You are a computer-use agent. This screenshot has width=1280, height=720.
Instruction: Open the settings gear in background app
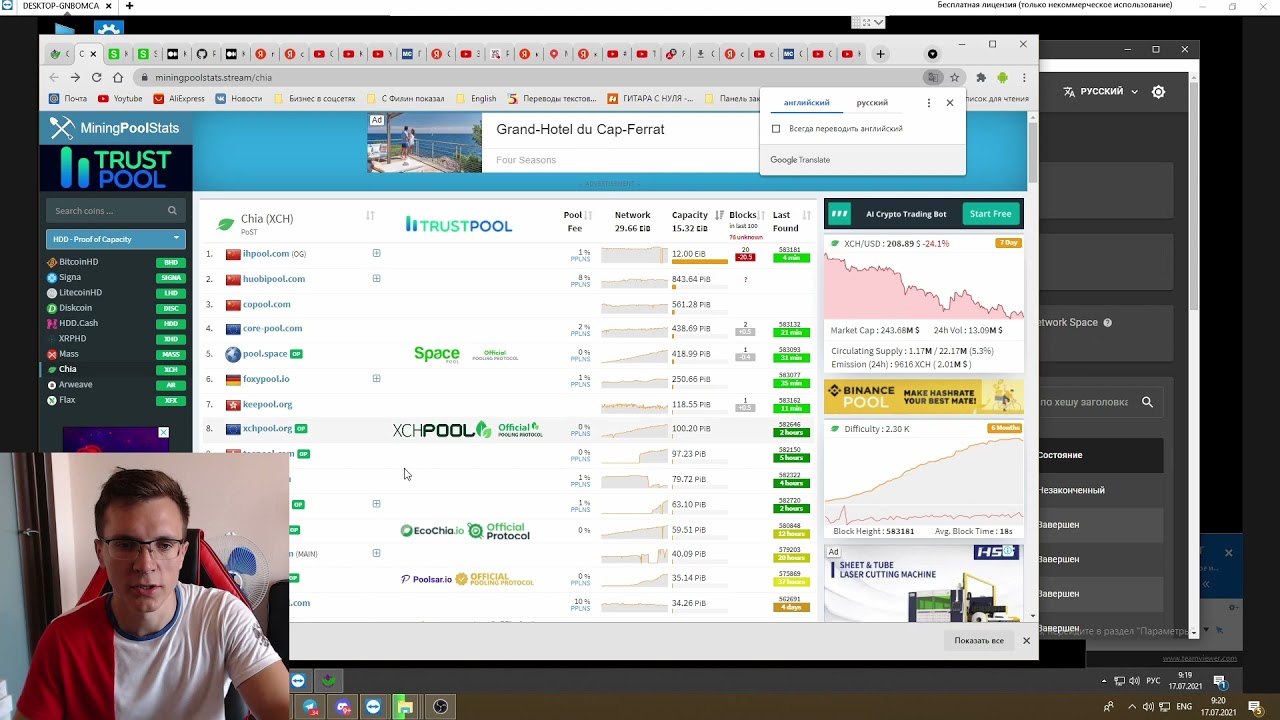click(1158, 91)
